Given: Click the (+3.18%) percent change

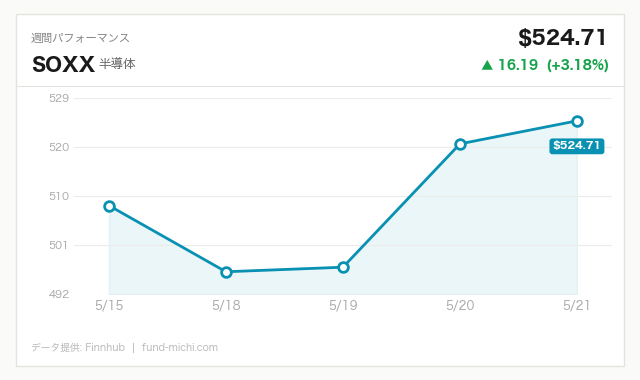Looking at the screenshot, I should (x=578, y=65).
